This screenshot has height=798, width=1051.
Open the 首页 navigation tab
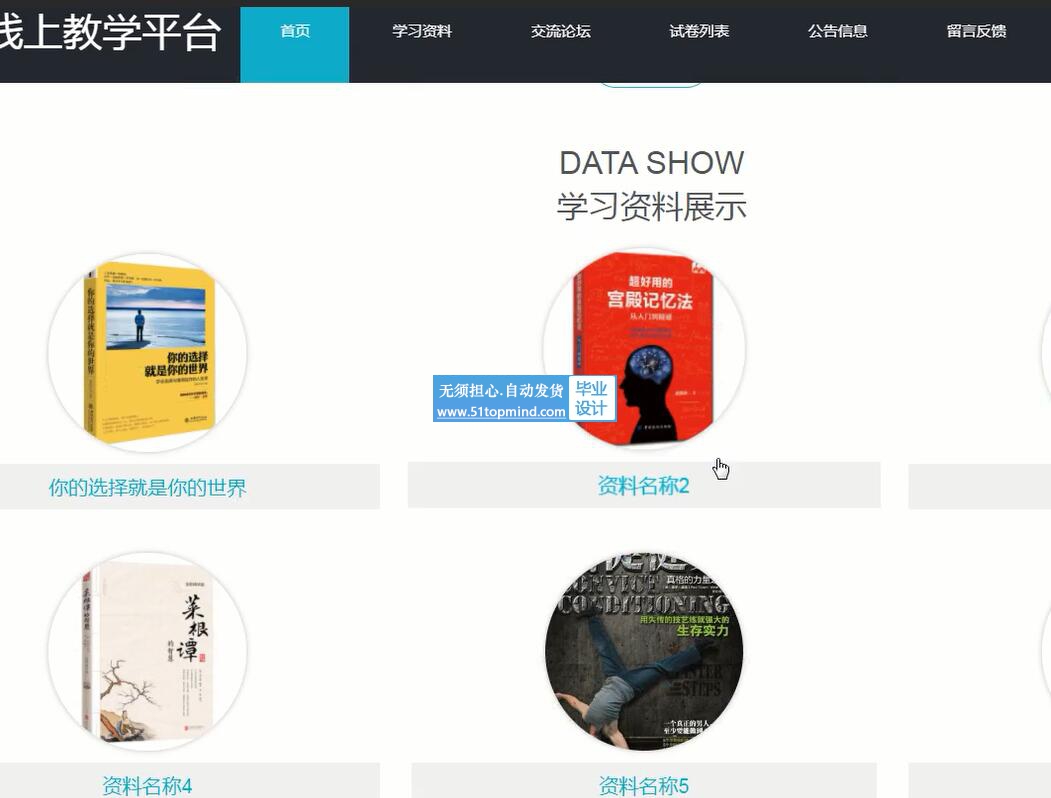tap(295, 44)
